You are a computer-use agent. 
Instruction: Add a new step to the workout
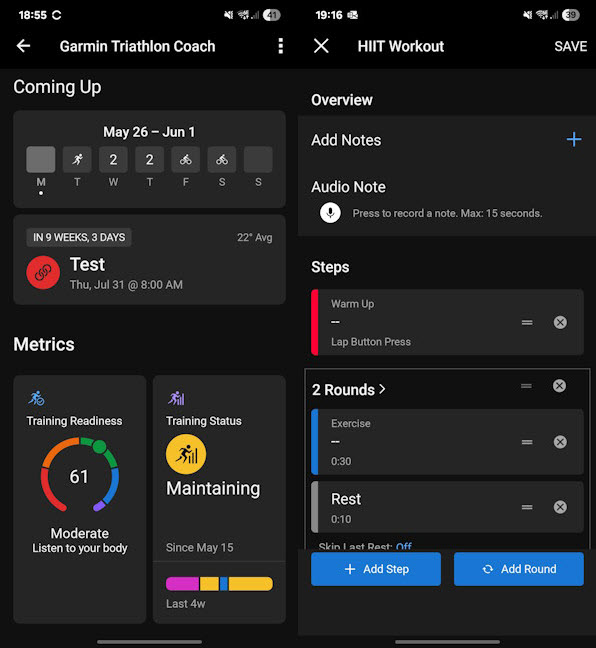click(x=376, y=569)
